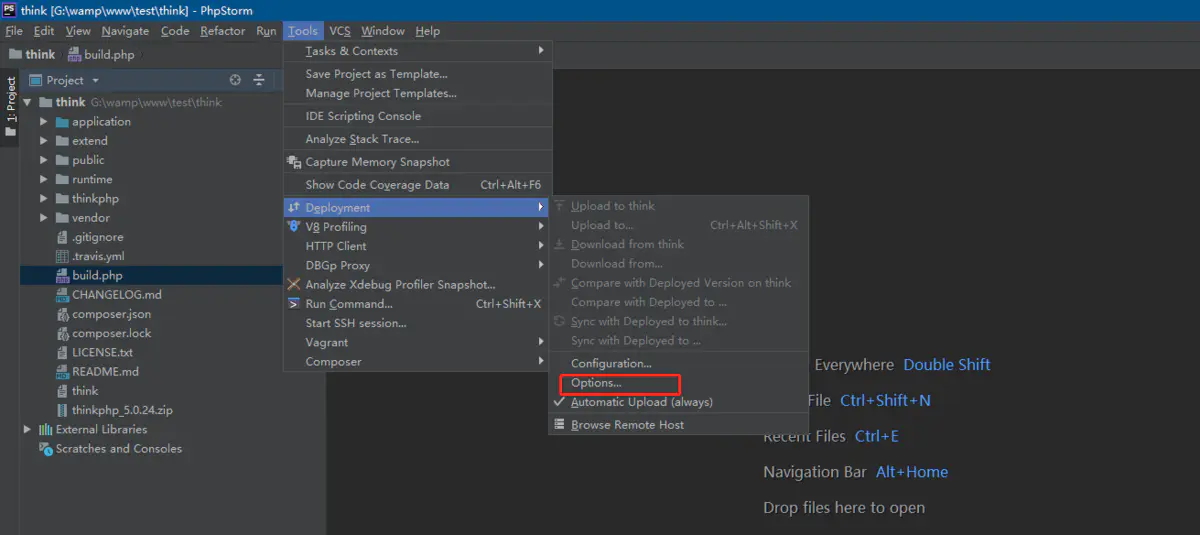Click the camera icon beside Capture Memory Snapshot
Image resolution: width=1200 pixels, height=535 pixels.
[x=294, y=162]
